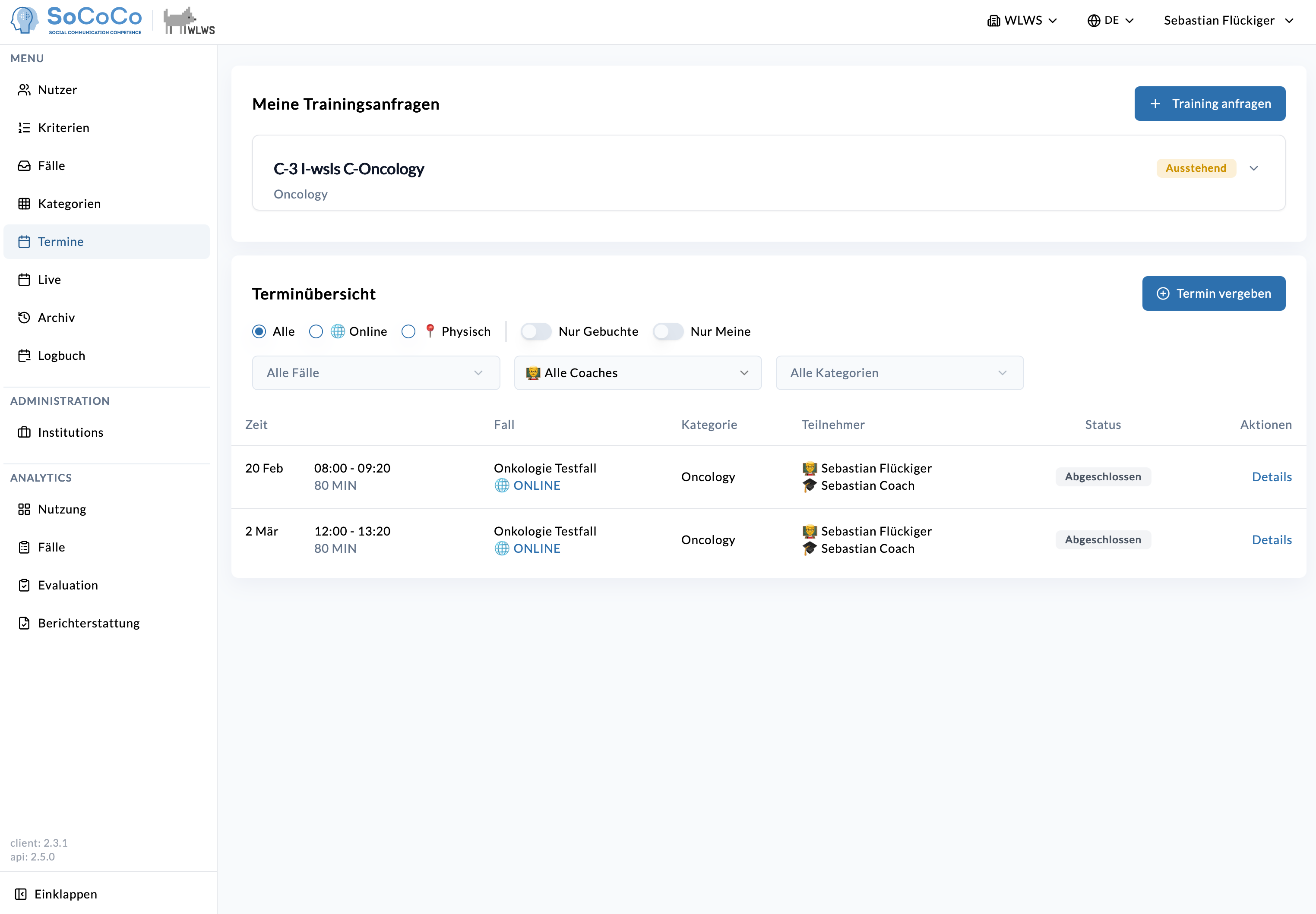Screen dimensions: 1316x914
Task: Click the Nutzer people icon in sidebar
Action: pos(24,90)
